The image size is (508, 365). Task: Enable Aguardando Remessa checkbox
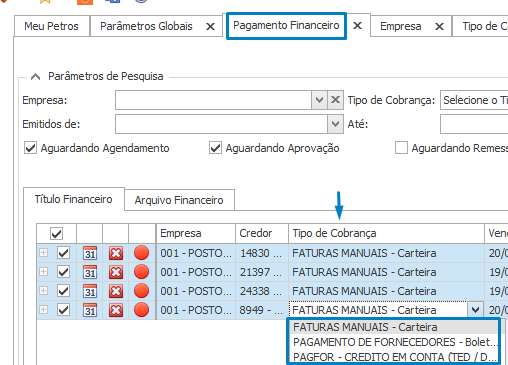coord(401,148)
